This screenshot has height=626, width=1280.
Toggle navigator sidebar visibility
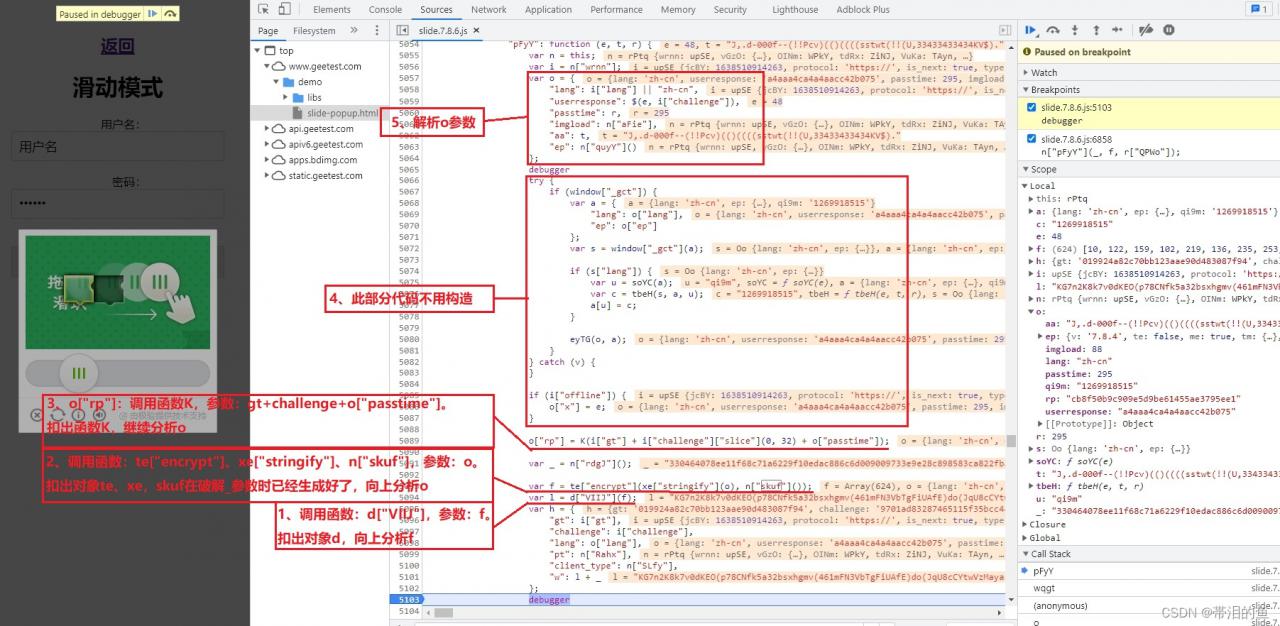coord(402,31)
